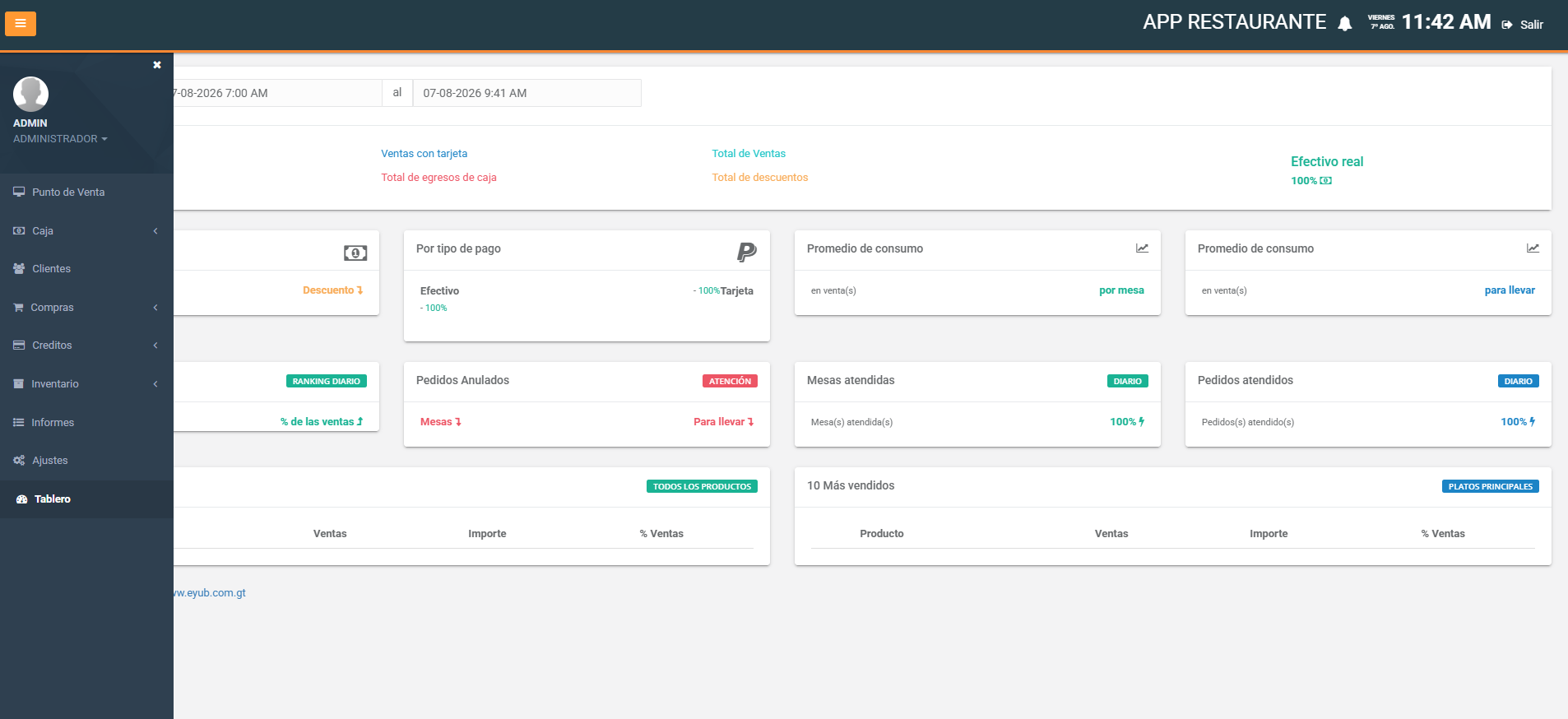Open Punto de Venta menu item
Screen dimensions: 1568x719
pos(86,193)
